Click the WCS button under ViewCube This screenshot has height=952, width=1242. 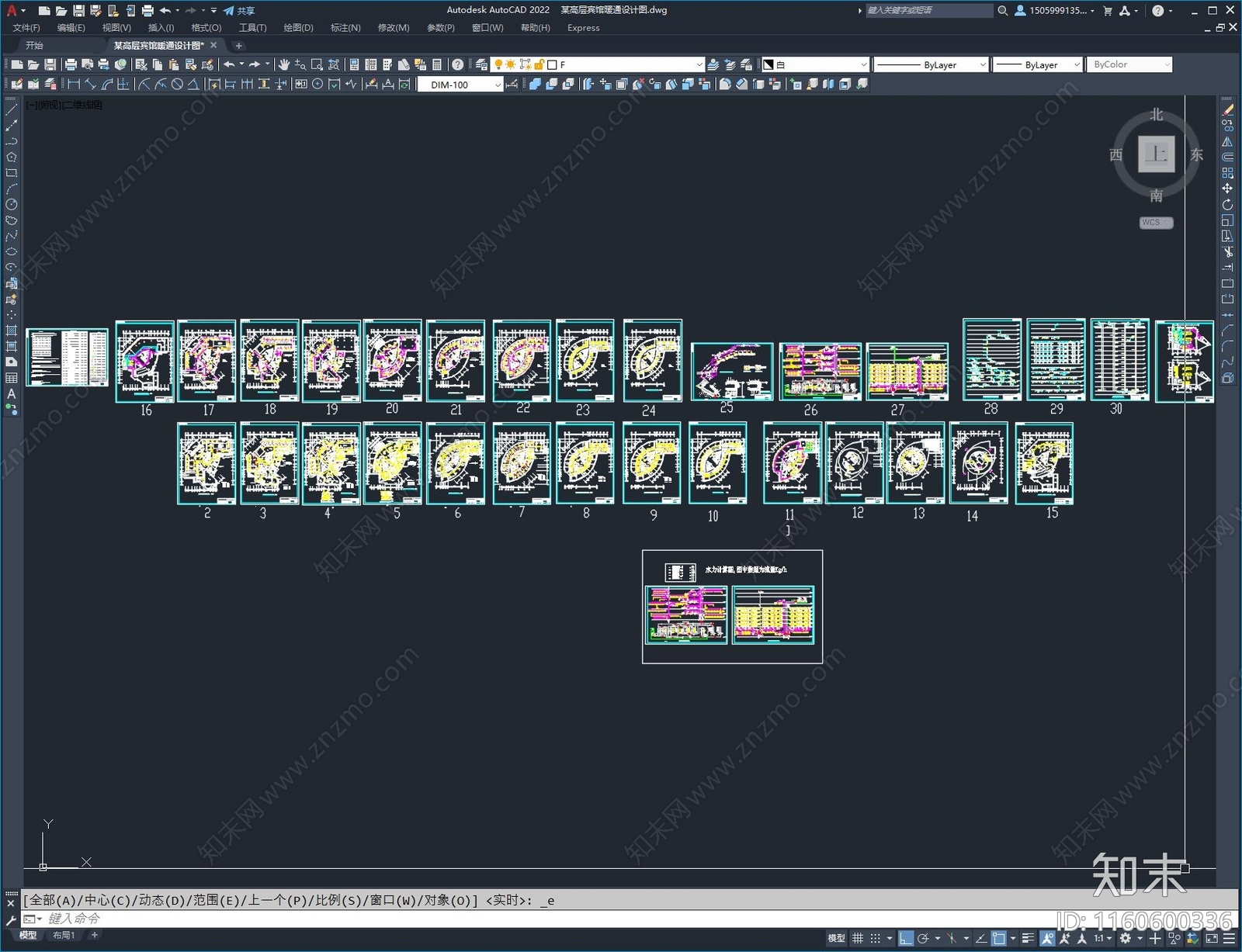(x=1155, y=223)
